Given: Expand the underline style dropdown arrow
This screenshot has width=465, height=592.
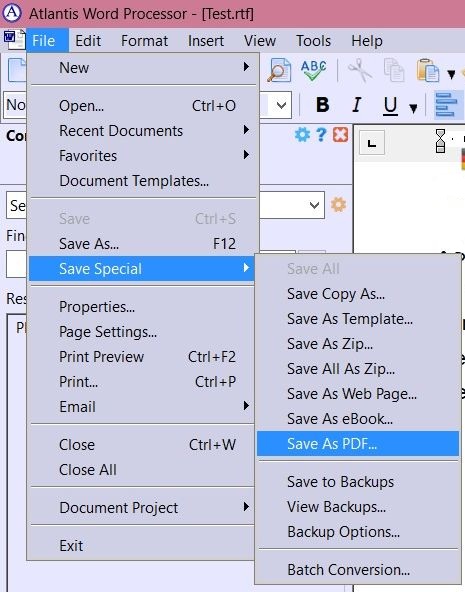Looking at the screenshot, I should coord(414,109).
